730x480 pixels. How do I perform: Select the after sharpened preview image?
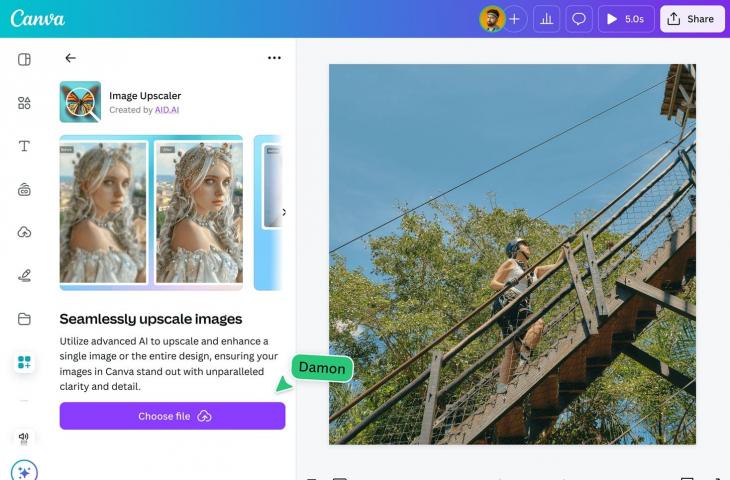(x=199, y=212)
